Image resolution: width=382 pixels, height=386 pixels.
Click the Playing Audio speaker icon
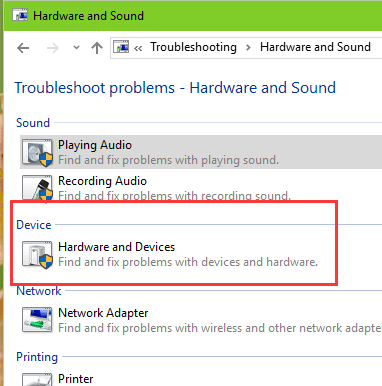click(37, 153)
